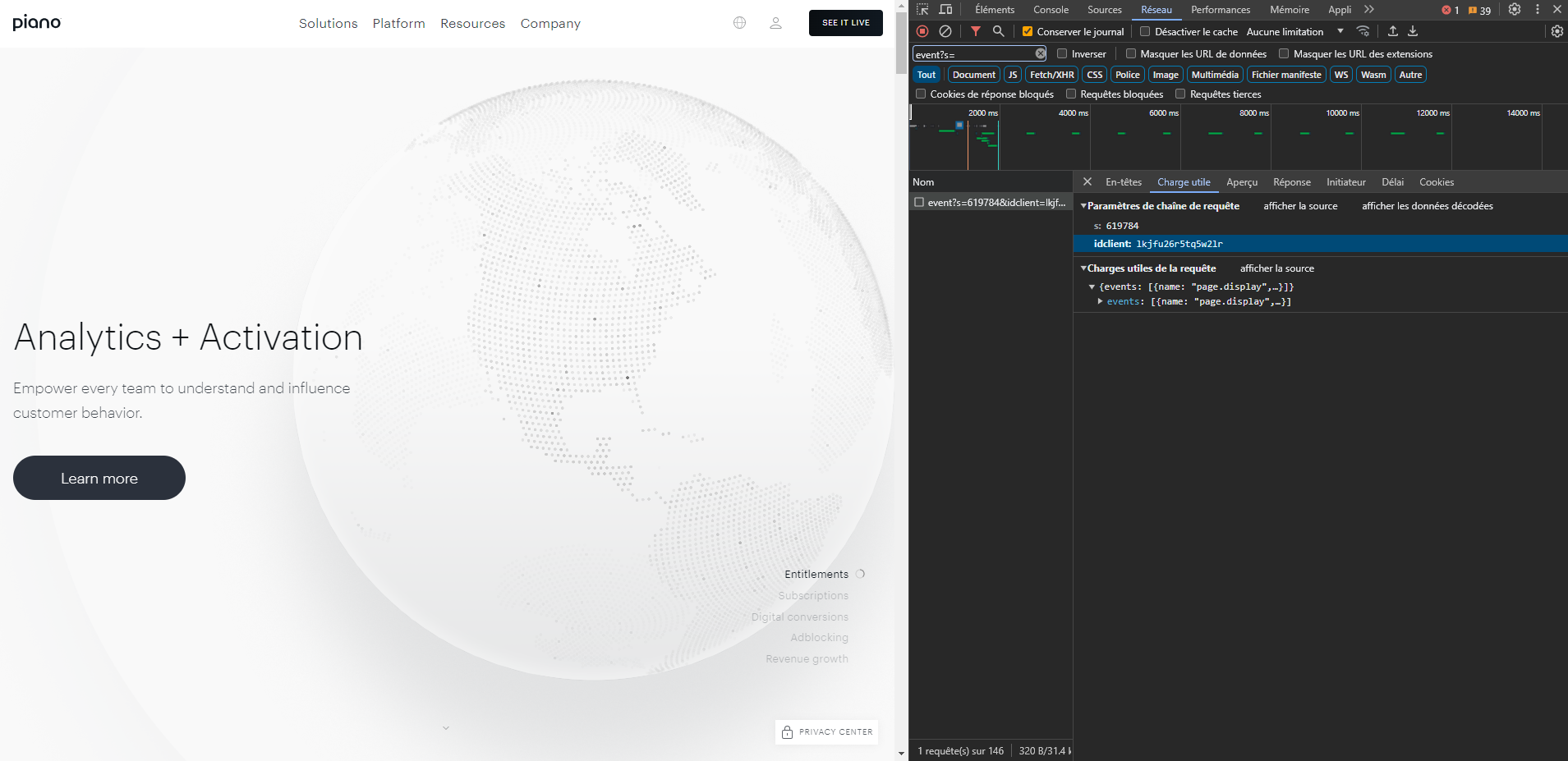Image resolution: width=1568 pixels, height=761 pixels.
Task: Toggle device toolbar emulation icon
Action: (x=946, y=10)
